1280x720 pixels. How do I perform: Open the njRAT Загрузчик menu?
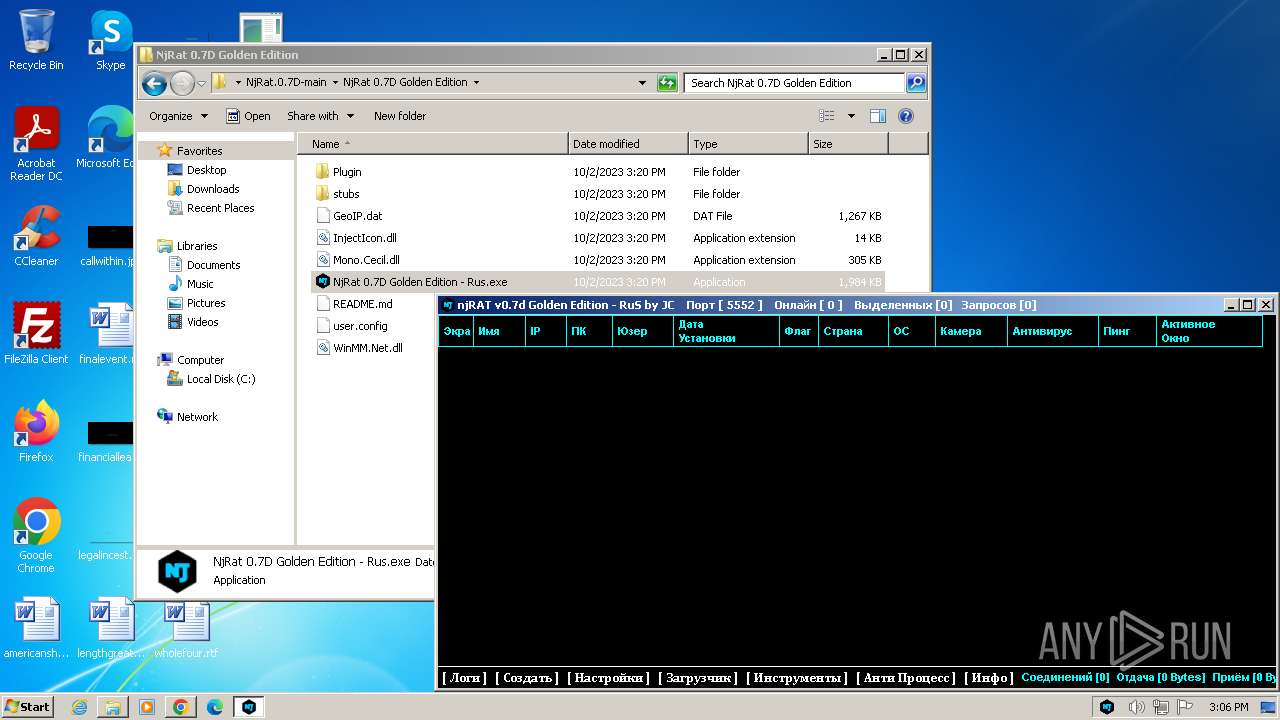[x=698, y=678]
